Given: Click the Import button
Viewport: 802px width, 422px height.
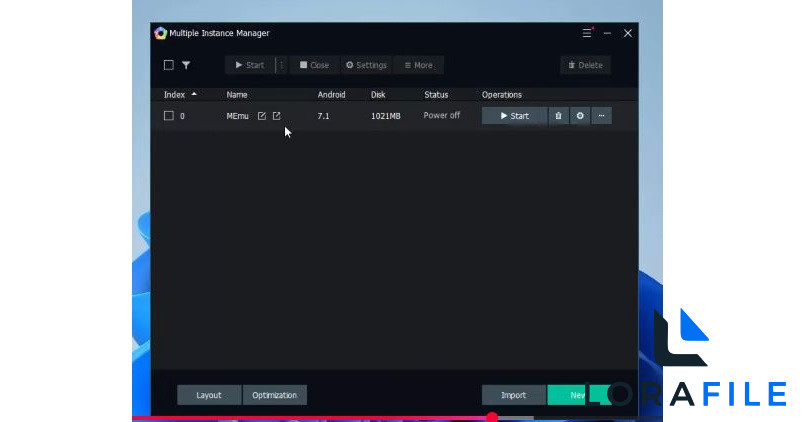Looking at the screenshot, I should tap(514, 395).
